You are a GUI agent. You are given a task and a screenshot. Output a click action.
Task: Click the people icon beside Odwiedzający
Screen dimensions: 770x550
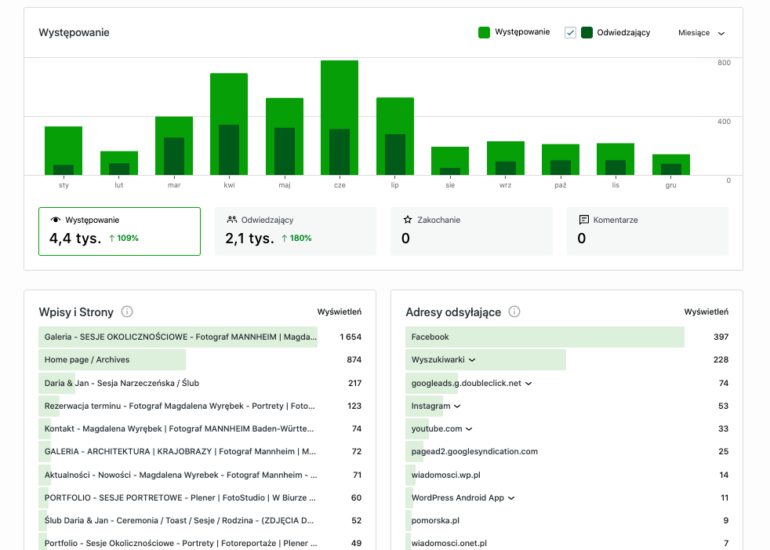click(x=232, y=219)
